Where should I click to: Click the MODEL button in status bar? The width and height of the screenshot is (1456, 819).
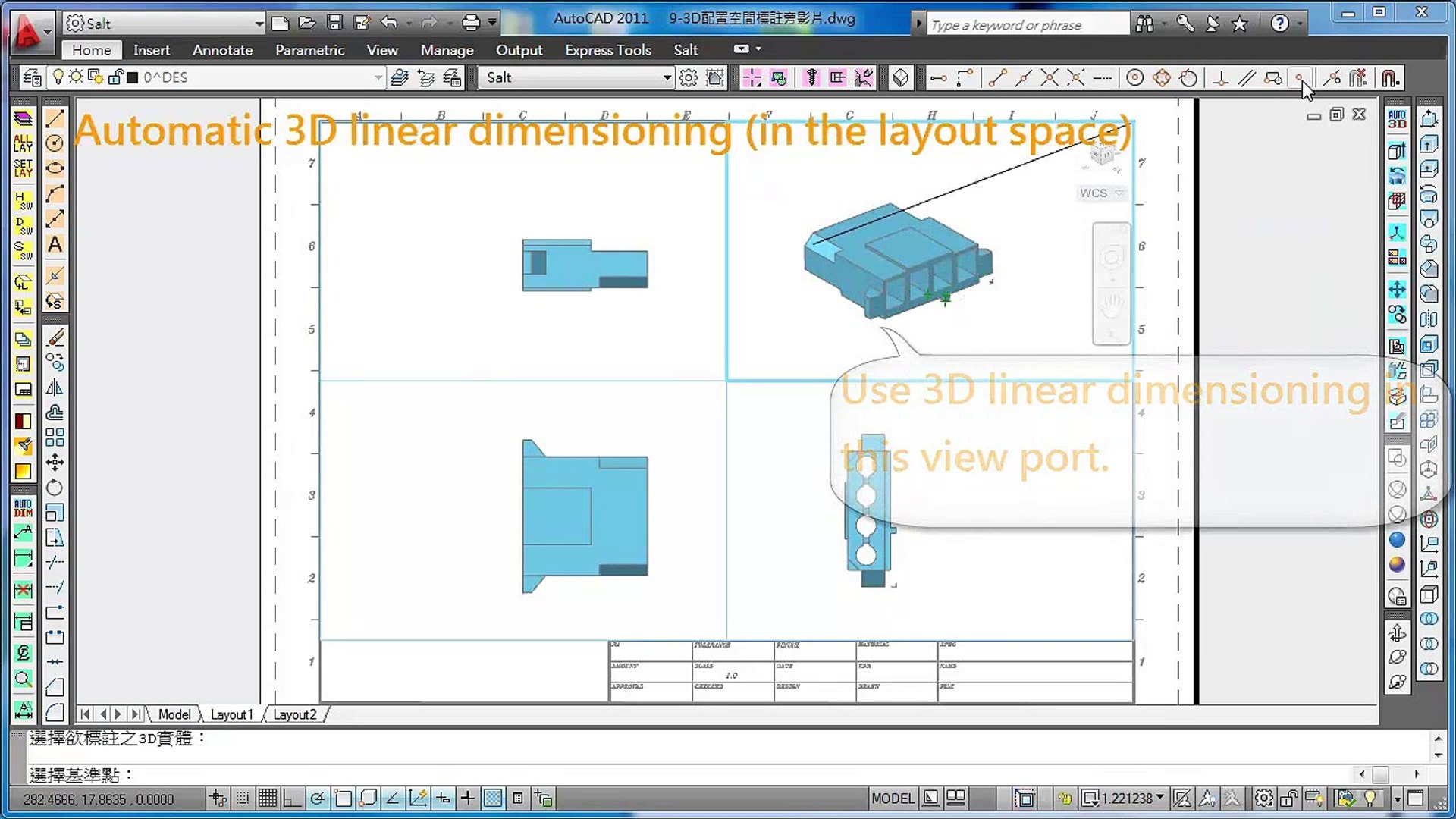click(893, 799)
